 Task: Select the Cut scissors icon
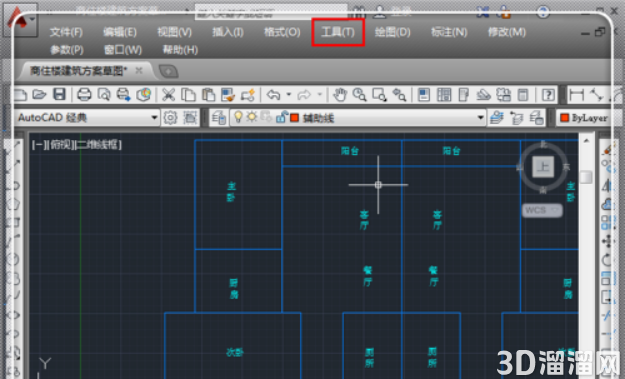tap(168, 95)
